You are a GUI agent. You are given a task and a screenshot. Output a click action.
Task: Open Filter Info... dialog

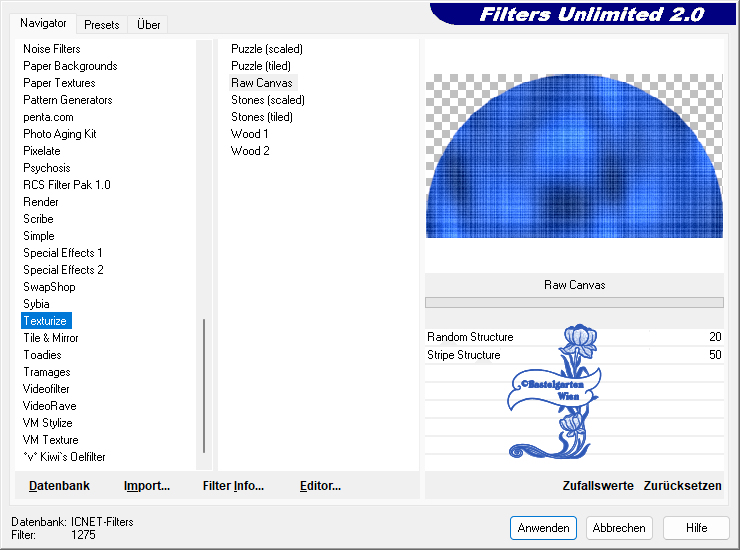(233, 486)
